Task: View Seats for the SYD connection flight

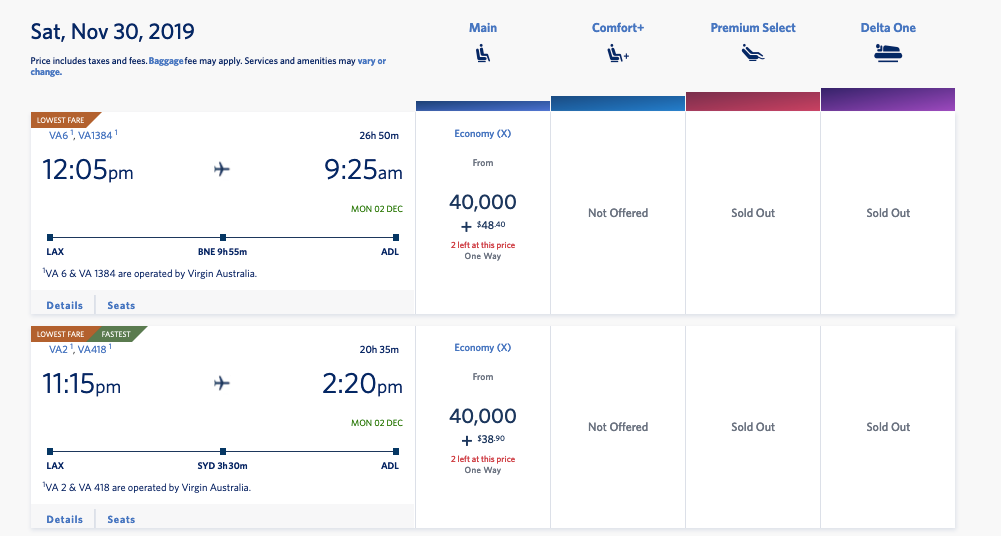Action: tap(121, 519)
